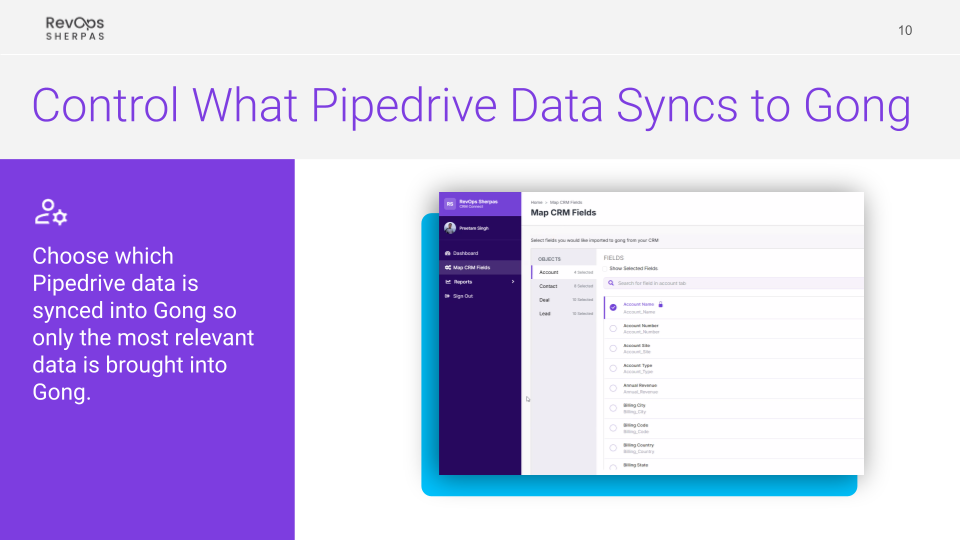Switch to the Deal object tab
The height and width of the screenshot is (540, 960).
[x=544, y=299]
